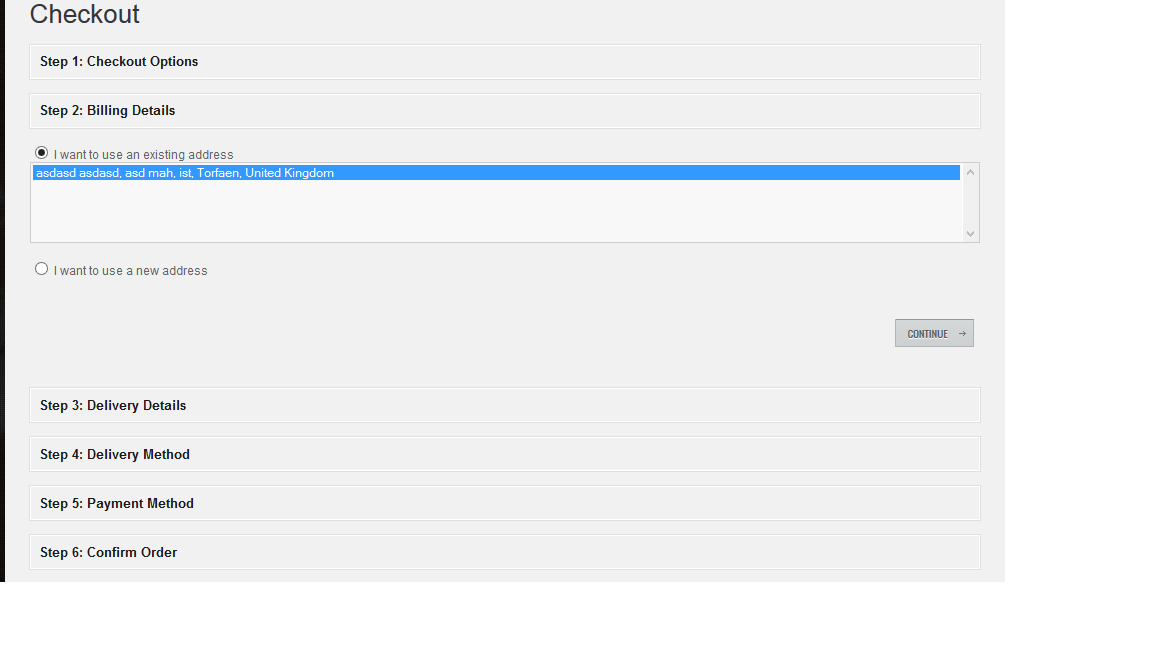Screen dimensions: 1152x648
Task: Click the 'I want to use a new address' label
Action: pyautogui.click(x=131, y=271)
